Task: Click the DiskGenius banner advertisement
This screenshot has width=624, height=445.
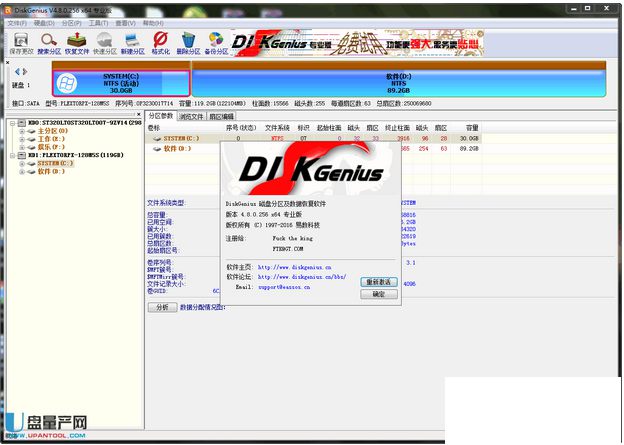Action: pyautogui.click(x=357, y=43)
